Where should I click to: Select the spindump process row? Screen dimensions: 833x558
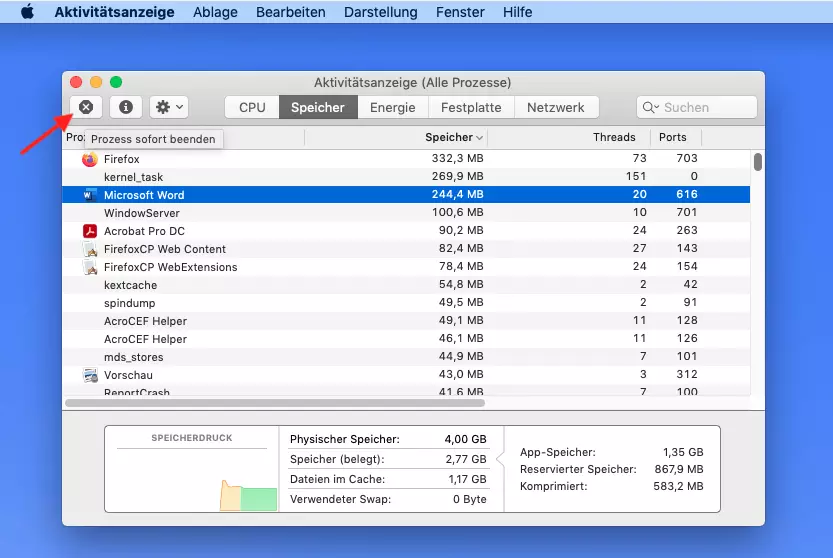point(406,303)
